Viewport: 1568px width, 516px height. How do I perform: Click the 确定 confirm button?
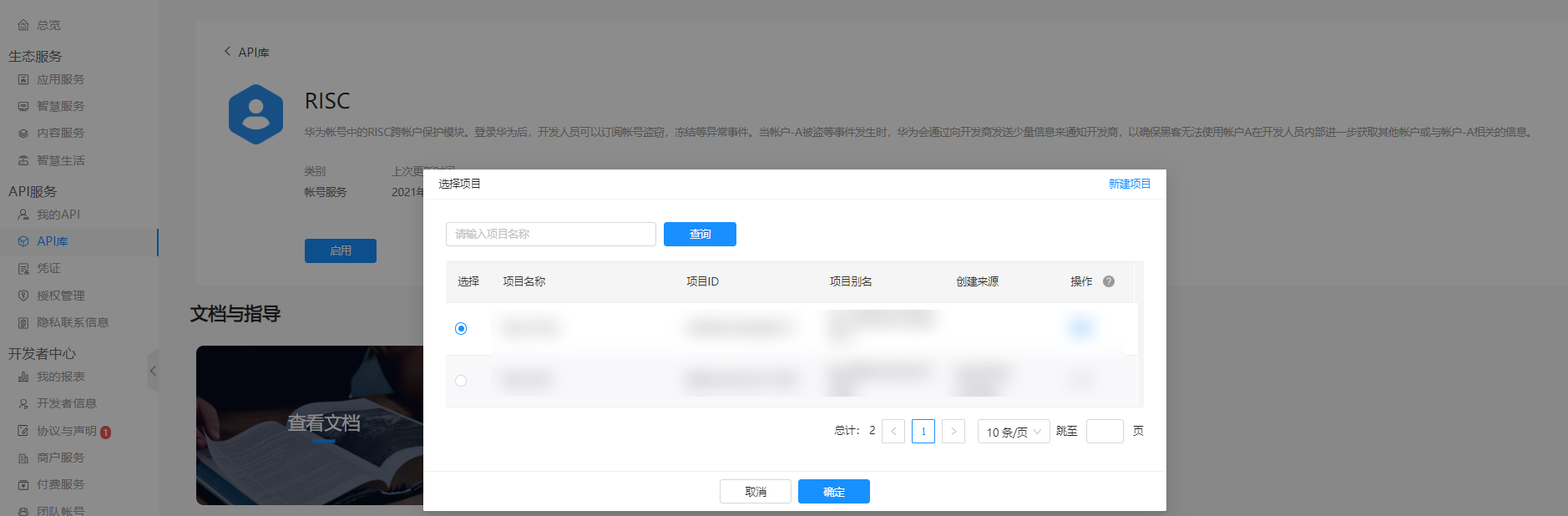(834, 492)
